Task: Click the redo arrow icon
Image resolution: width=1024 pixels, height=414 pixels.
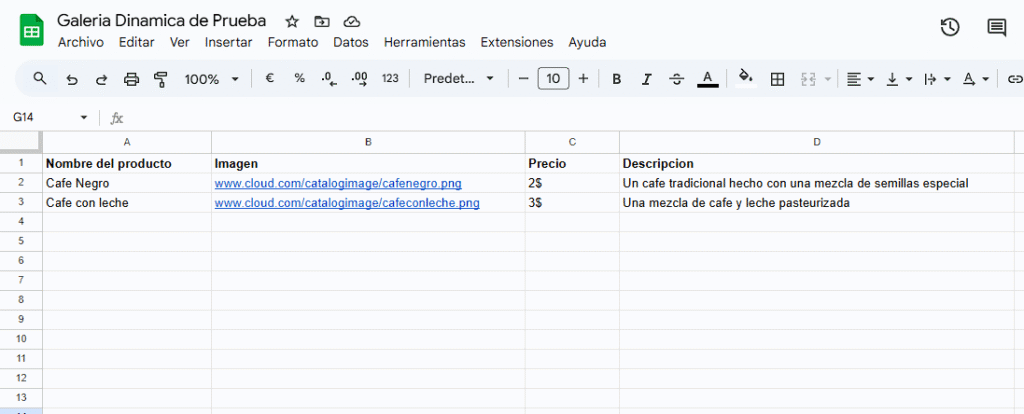Action: [101, 79]
